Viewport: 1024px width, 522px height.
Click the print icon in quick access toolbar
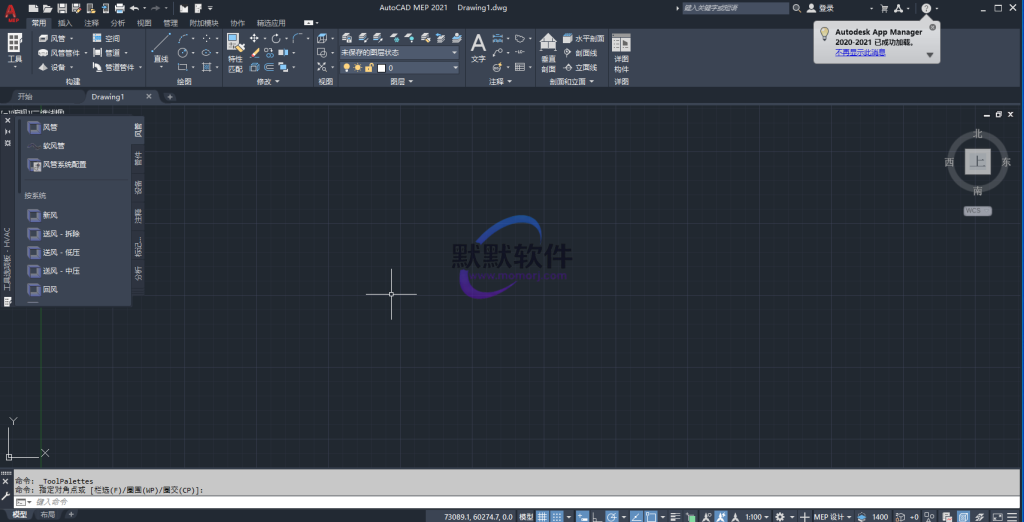point(119,8)
